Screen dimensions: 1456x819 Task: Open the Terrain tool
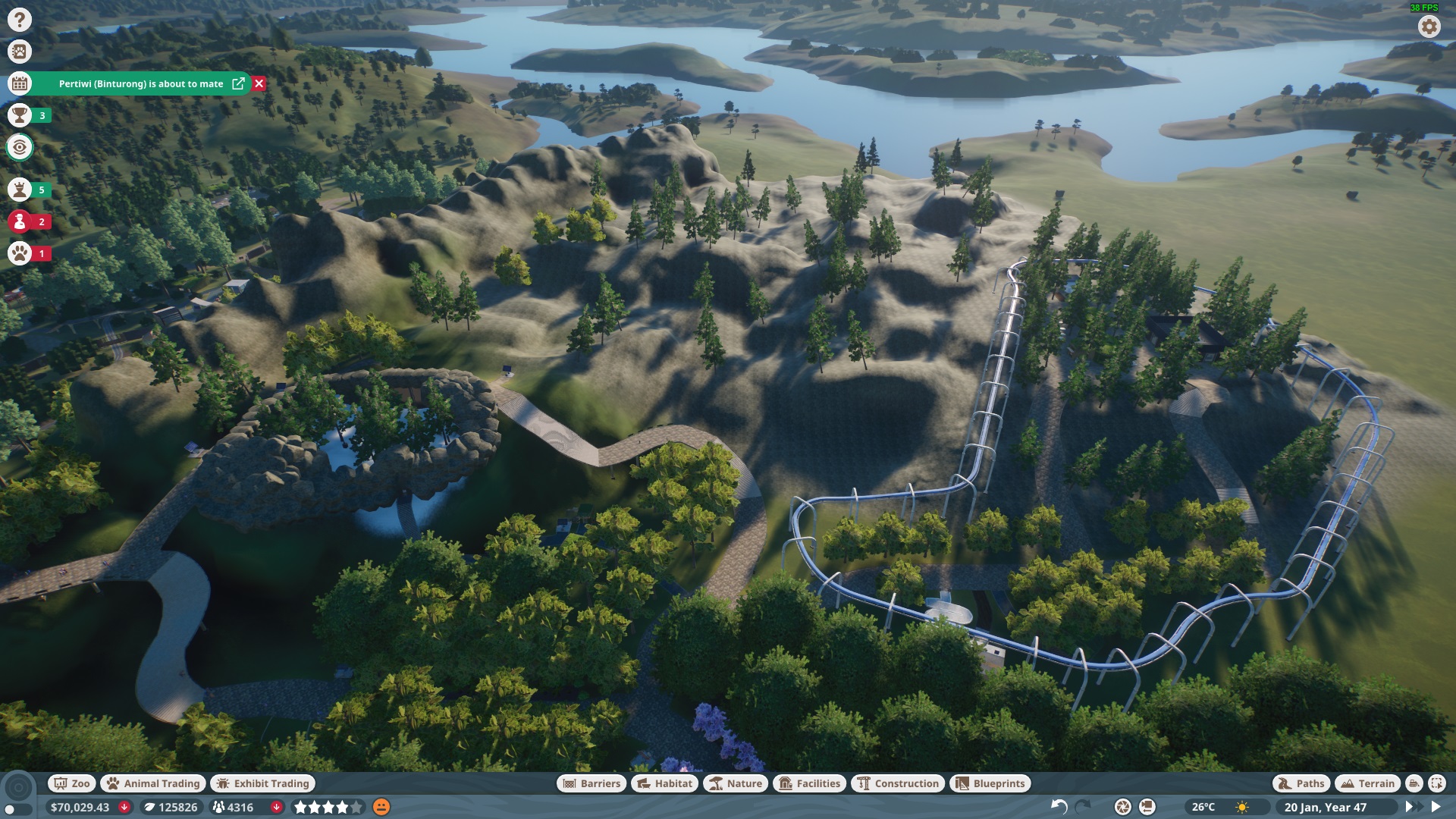click(1367, 783)
